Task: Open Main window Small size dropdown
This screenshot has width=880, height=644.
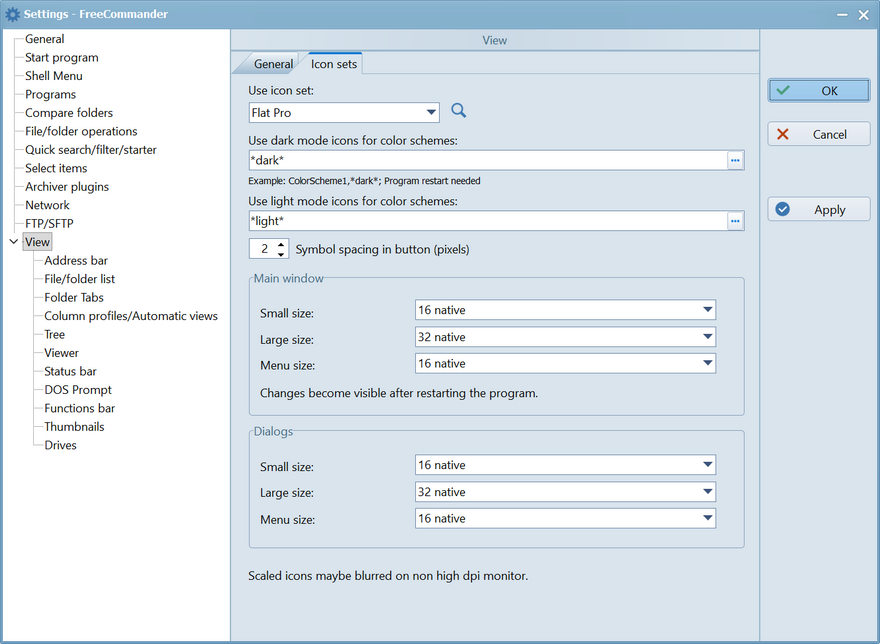Action: click(x=707, y=310)
